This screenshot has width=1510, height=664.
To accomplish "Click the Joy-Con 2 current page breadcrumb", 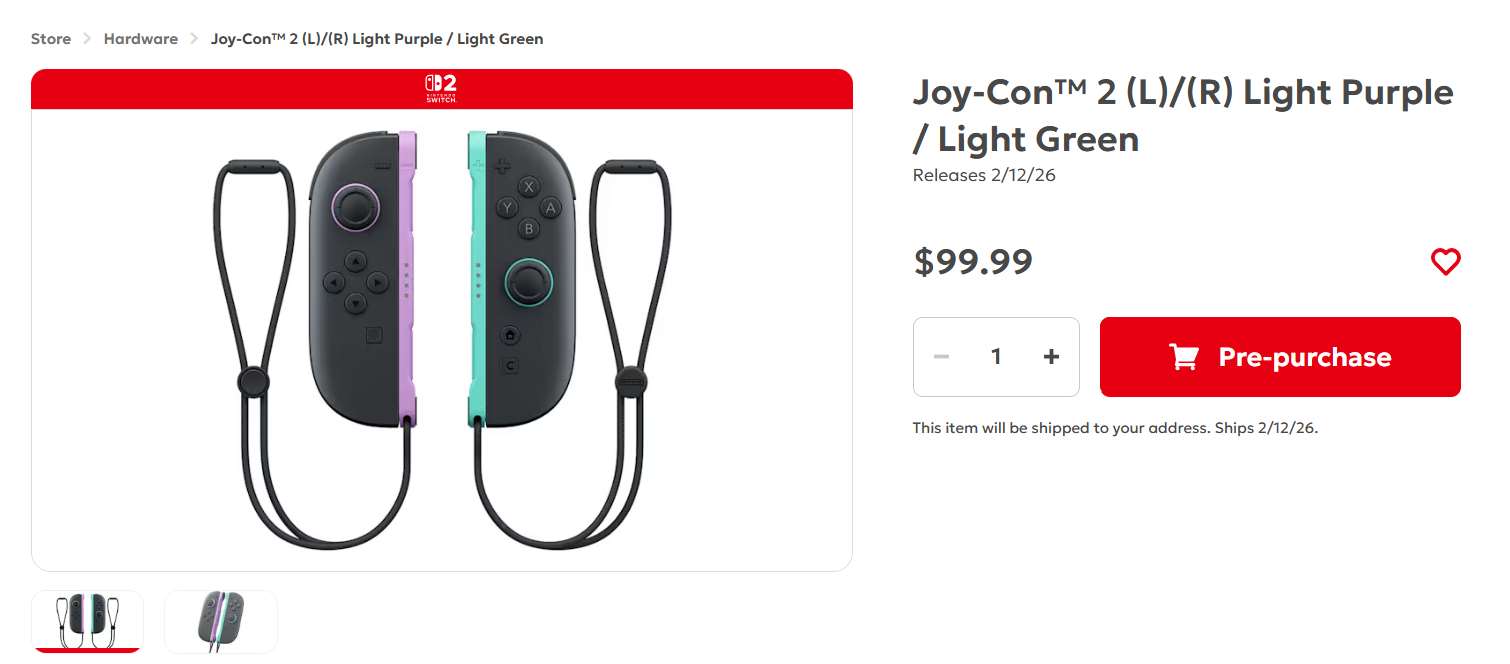I will tap(377, 39).
